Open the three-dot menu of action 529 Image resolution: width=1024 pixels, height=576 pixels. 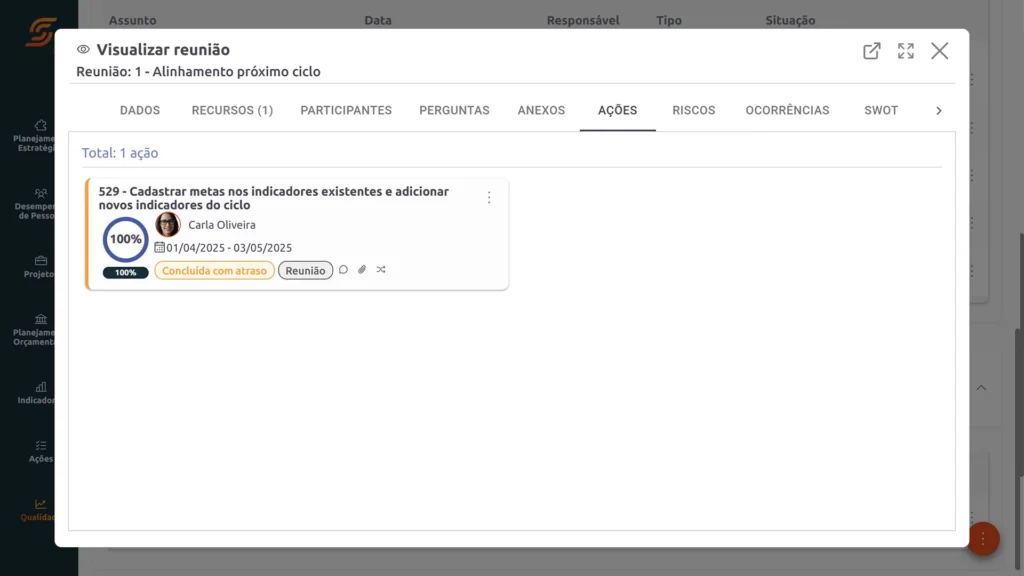point(489,197)
